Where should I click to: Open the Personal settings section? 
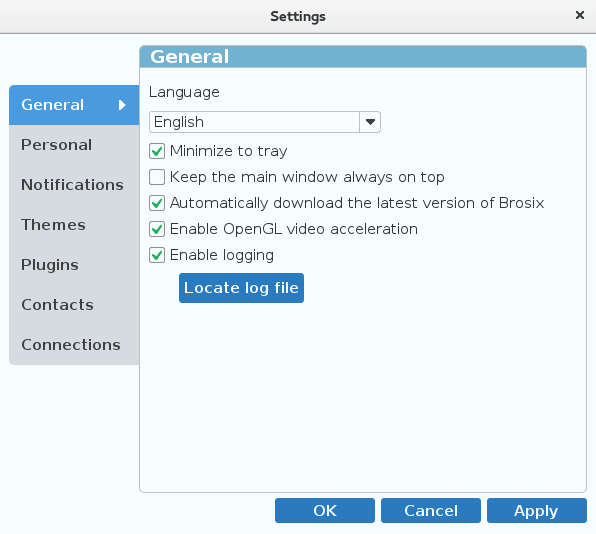coord(74,145)
